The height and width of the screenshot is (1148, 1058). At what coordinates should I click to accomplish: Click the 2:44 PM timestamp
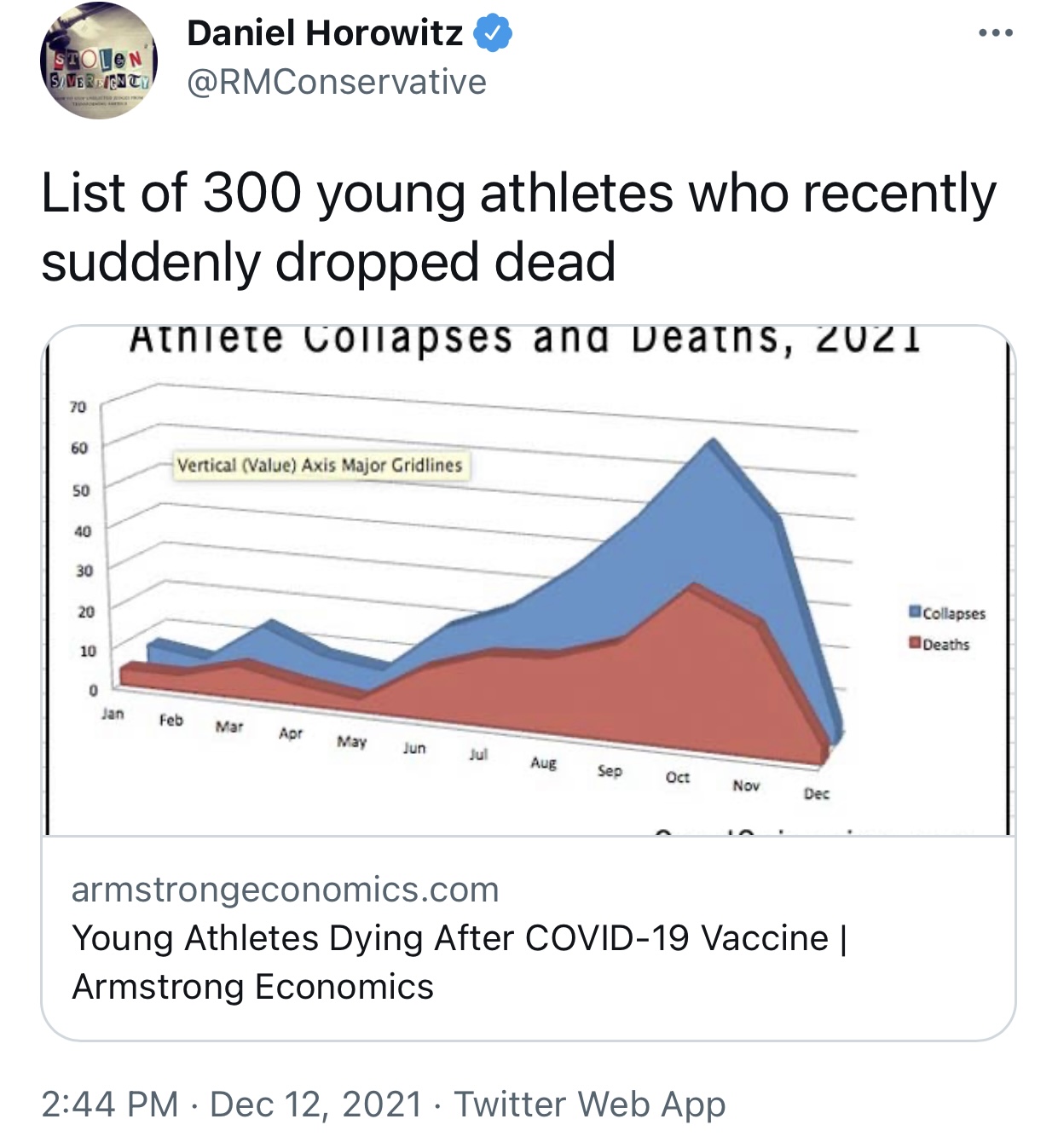110,1104
